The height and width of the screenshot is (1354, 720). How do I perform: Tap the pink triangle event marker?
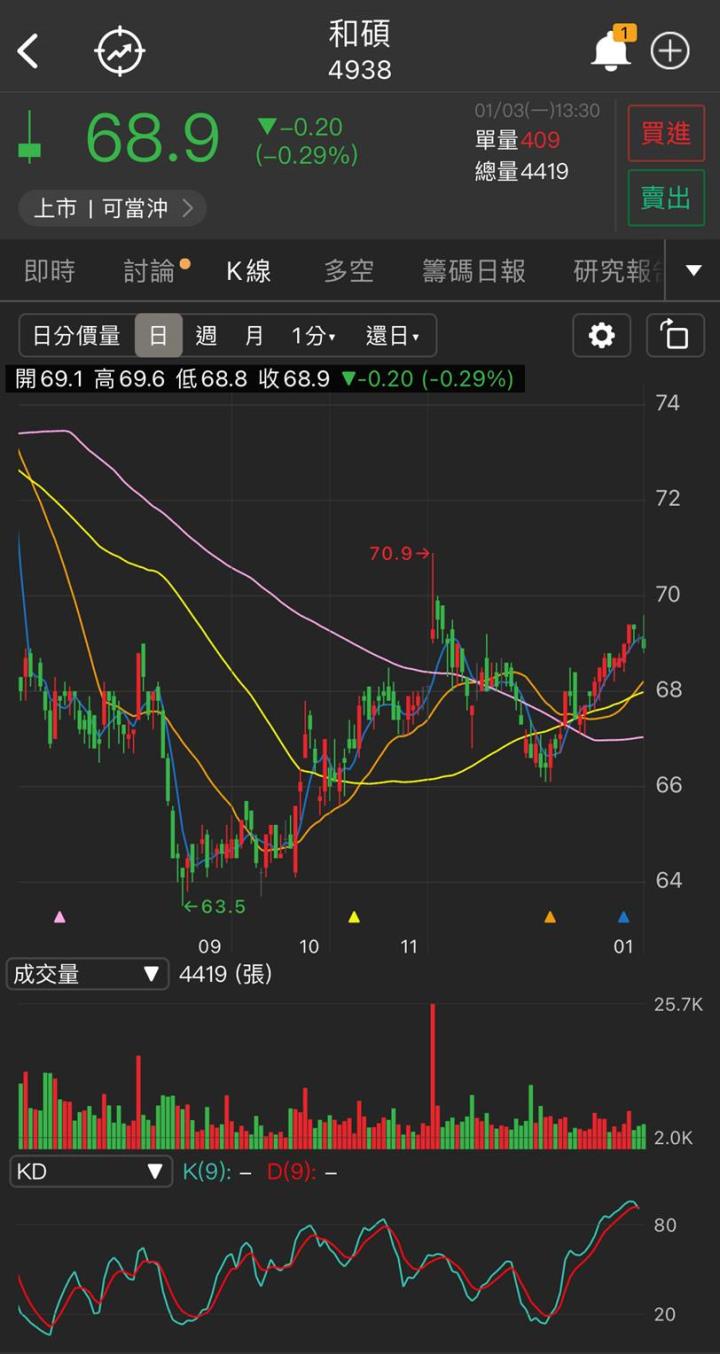pyautogui.click(x=60, y=916)
